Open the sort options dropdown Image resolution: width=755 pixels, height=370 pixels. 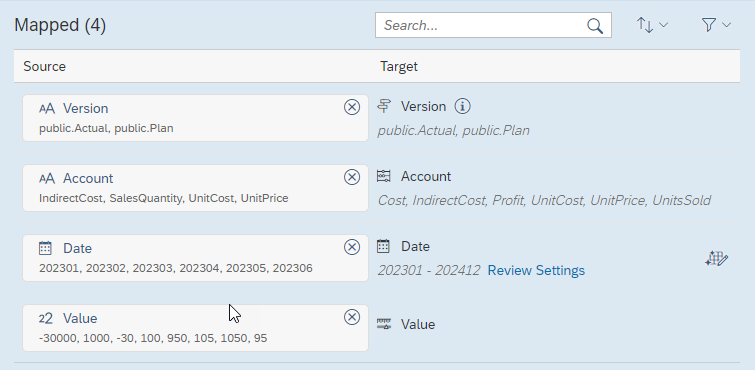(652, 25)
